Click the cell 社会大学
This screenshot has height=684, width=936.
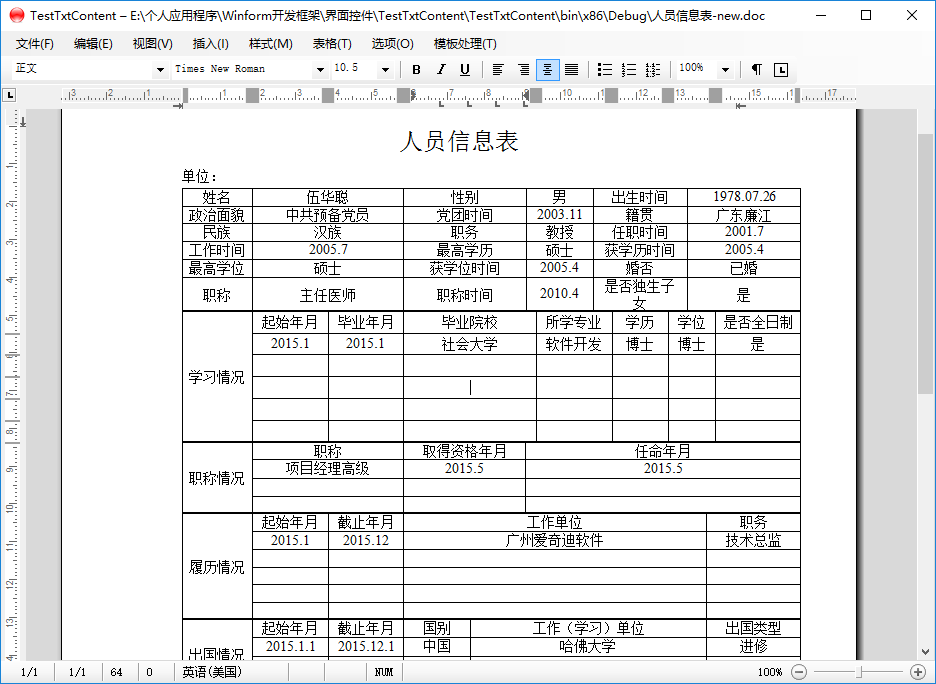pos(469,344)
